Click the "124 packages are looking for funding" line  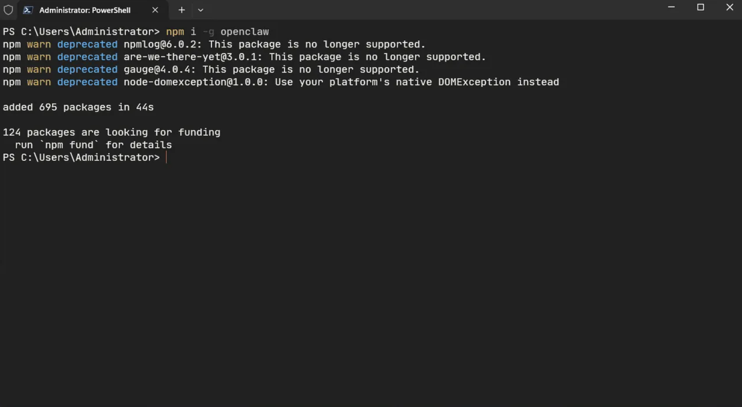111,133
